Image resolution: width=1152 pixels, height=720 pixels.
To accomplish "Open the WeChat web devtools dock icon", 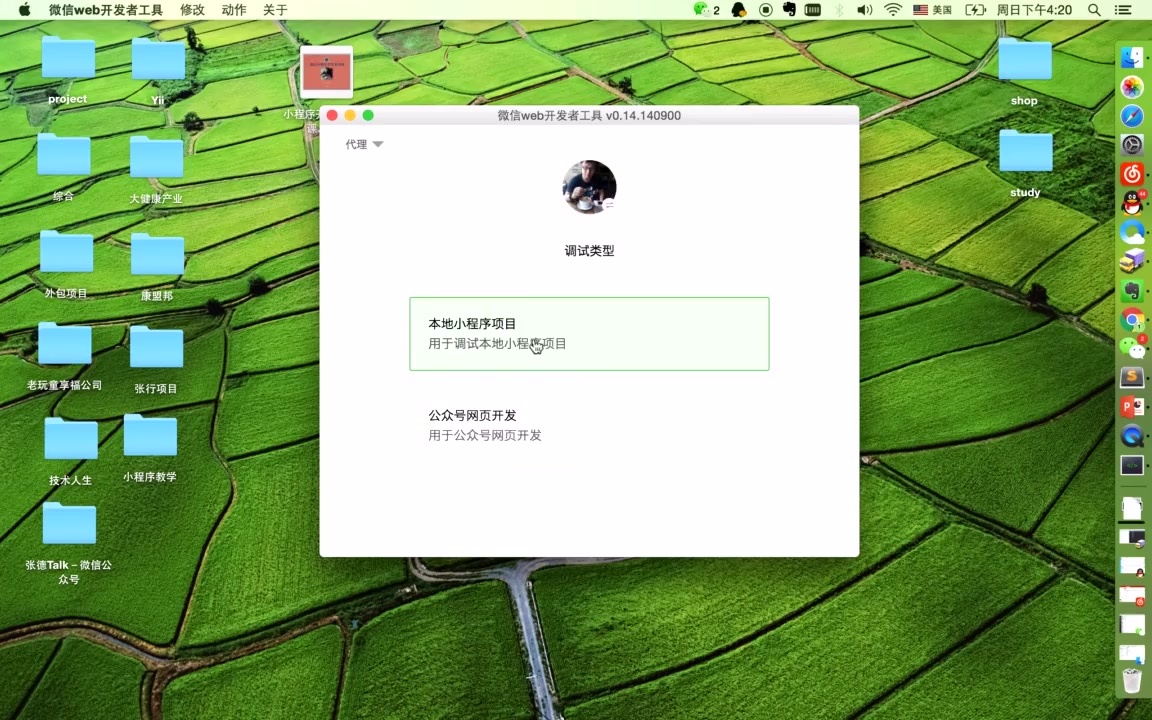I will tap(1132, 465).
